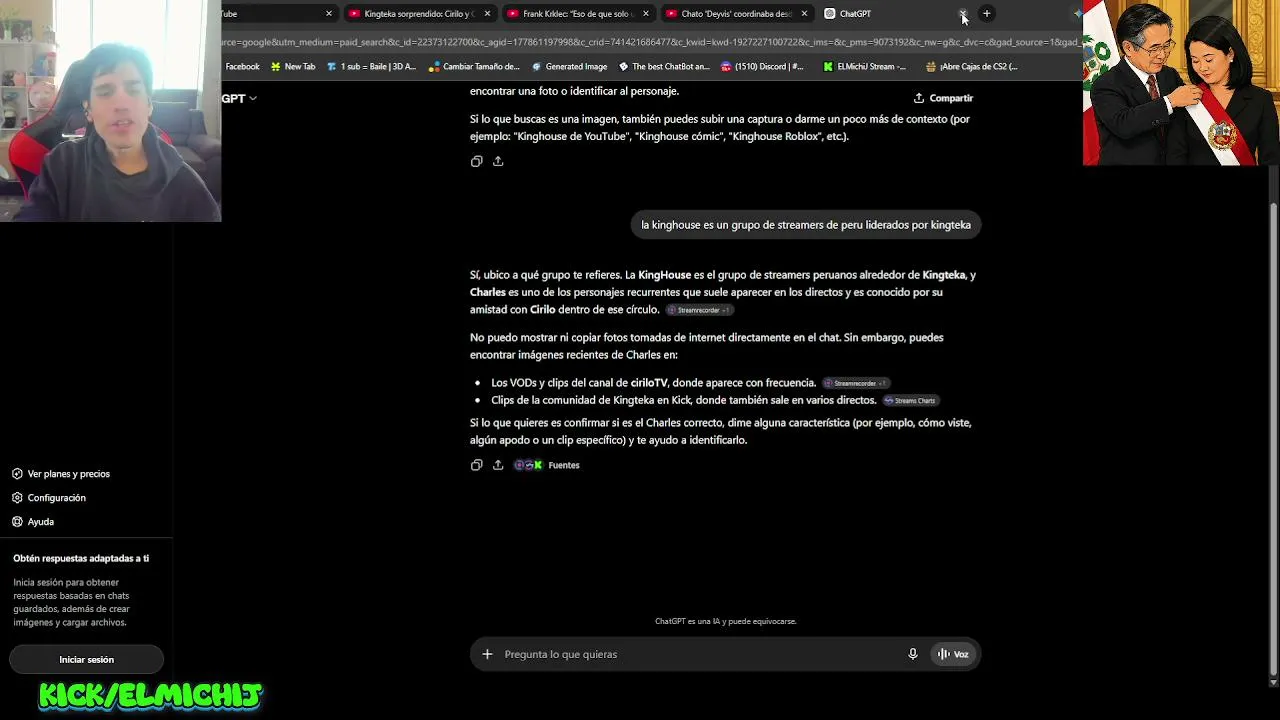Open the 'Generated Image' bookmark
Image resolution: width=1280 pixels, height=720 pixels.
[x=569, y=67]
